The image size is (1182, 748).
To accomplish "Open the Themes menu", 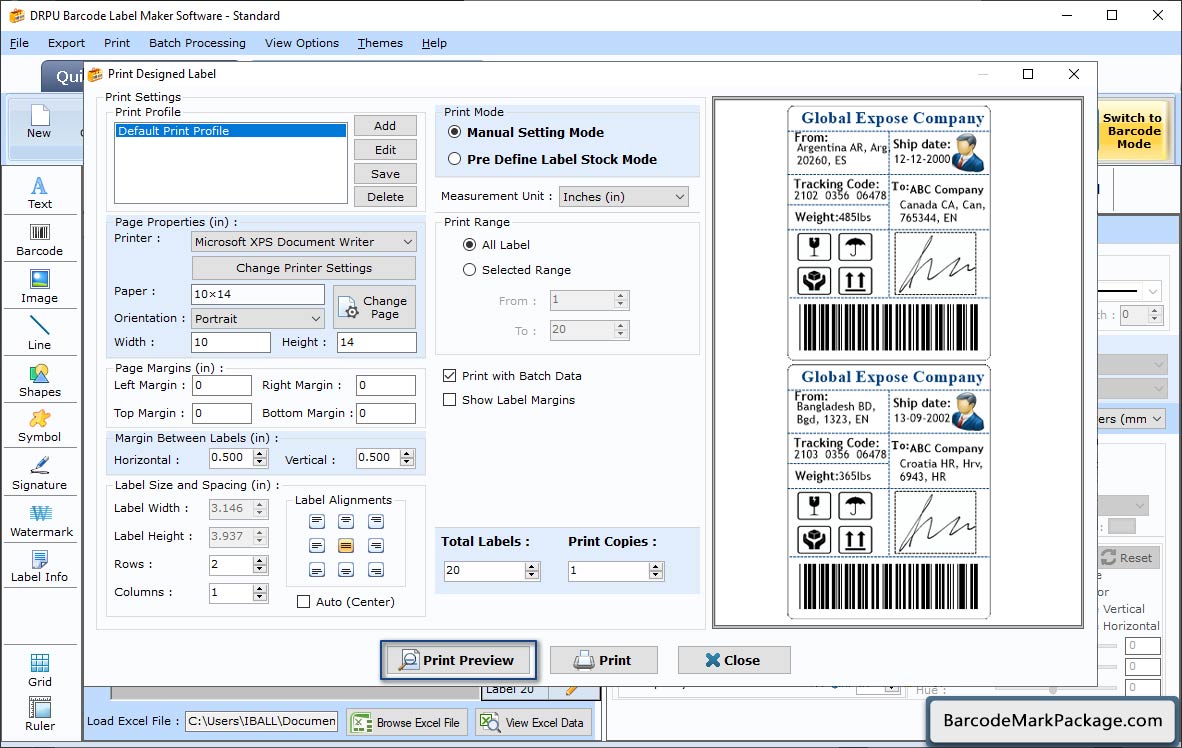I will (380, 43).
